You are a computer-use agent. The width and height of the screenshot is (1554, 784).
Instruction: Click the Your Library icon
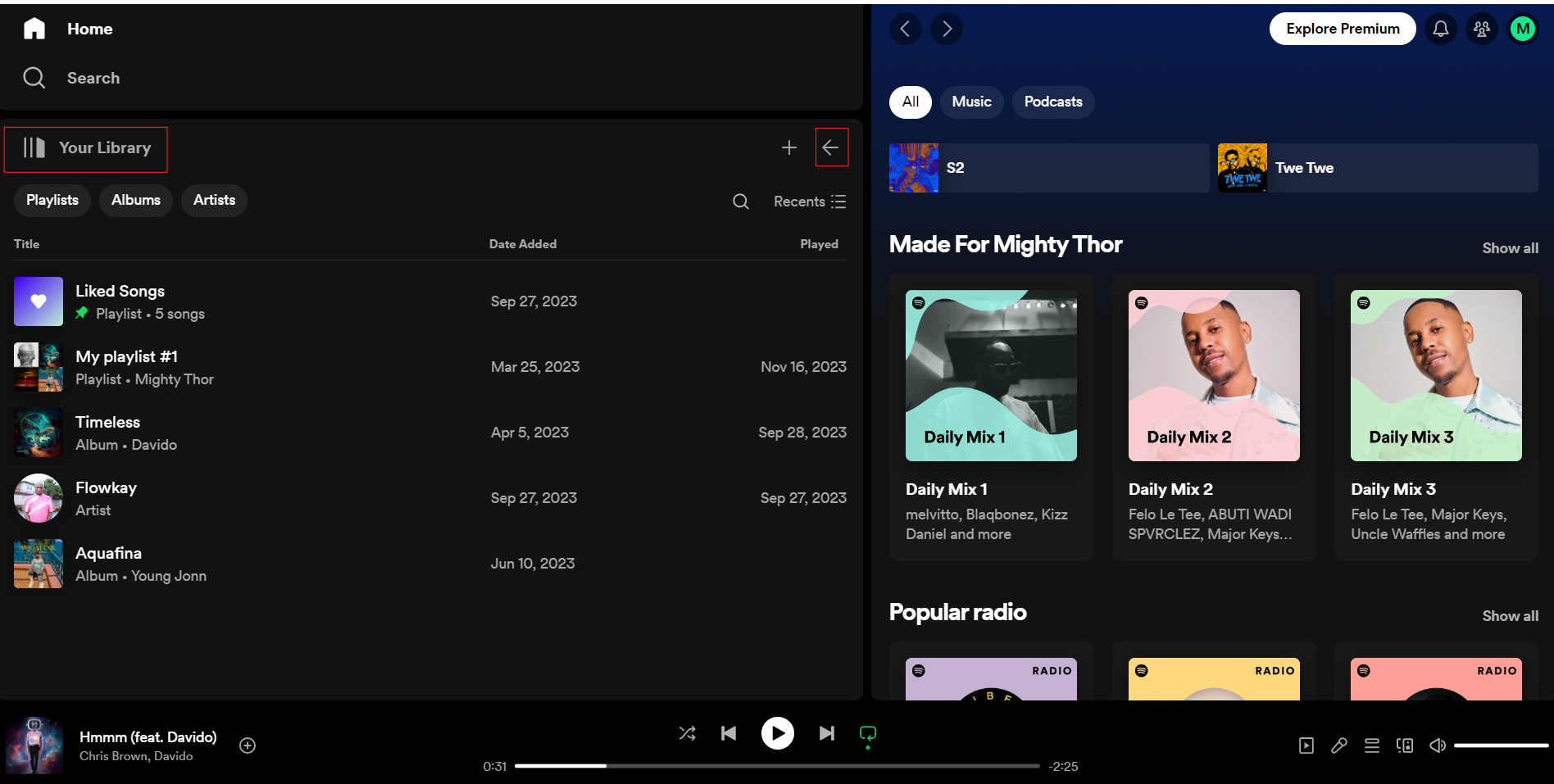coord(34,147)
